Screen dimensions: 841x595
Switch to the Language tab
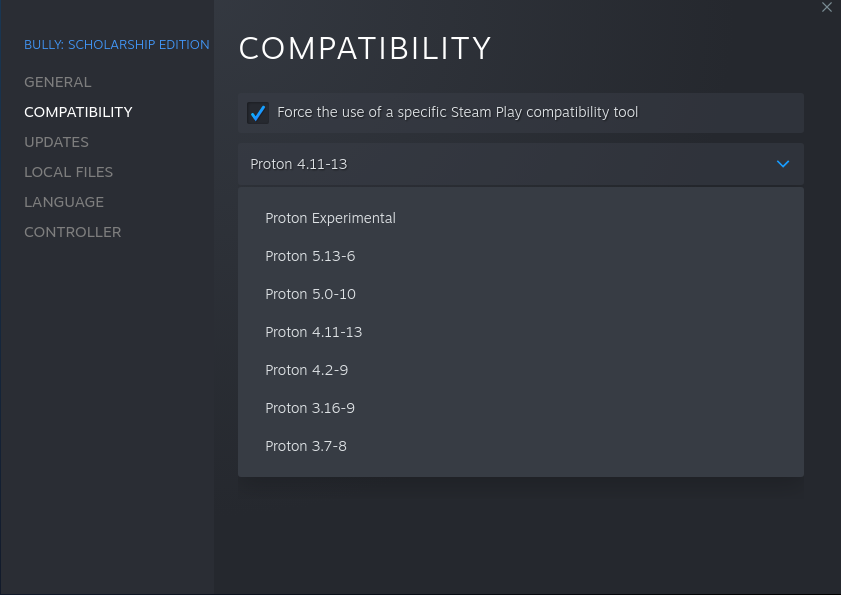pos(64,202)
